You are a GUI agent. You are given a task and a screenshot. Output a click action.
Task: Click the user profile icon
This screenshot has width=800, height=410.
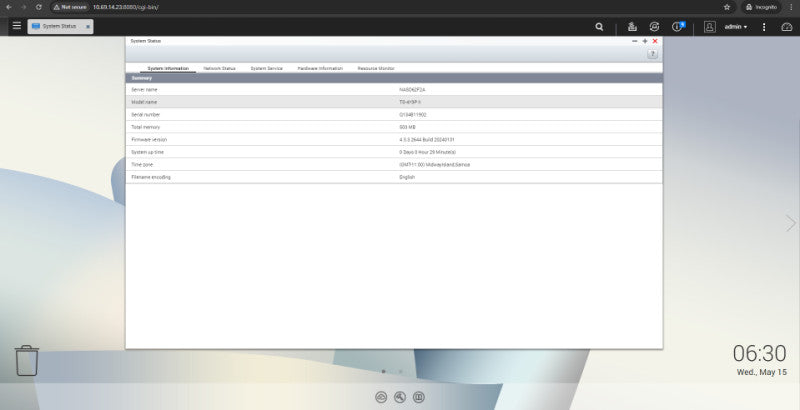pyautogui.click(x=709, y=27)
